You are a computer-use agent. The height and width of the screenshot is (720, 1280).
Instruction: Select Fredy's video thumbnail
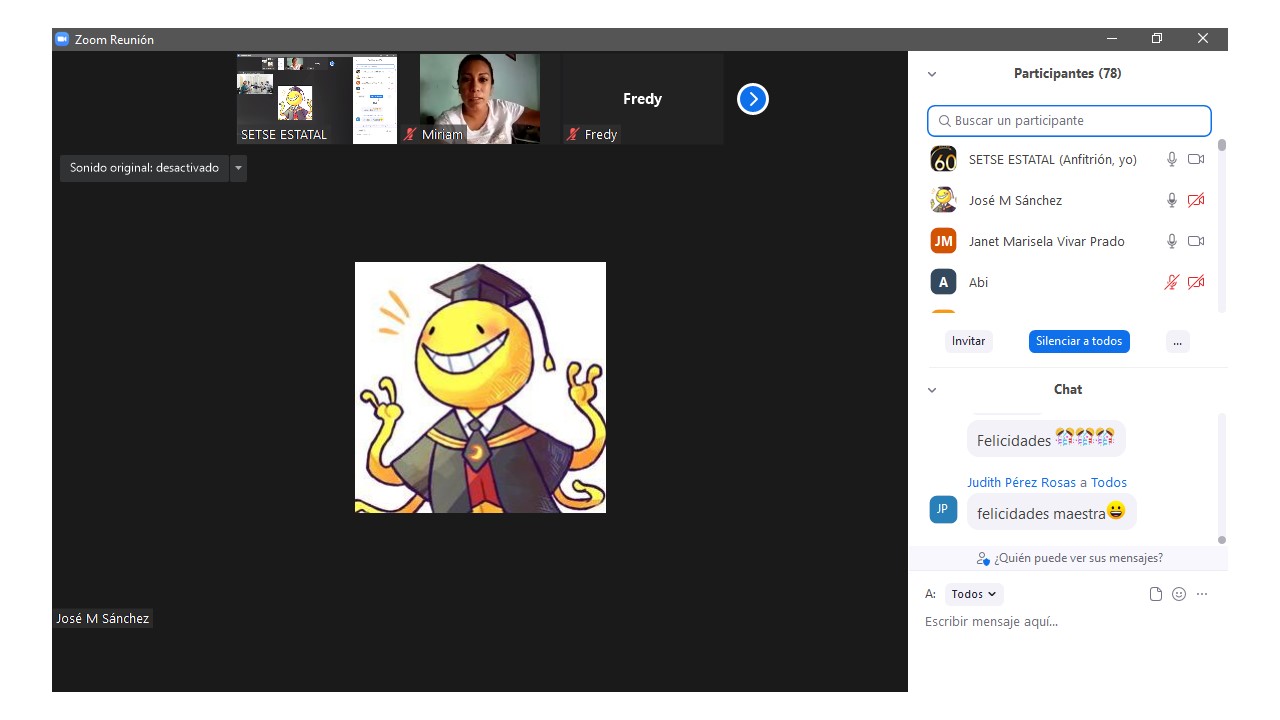click(643, 99)
